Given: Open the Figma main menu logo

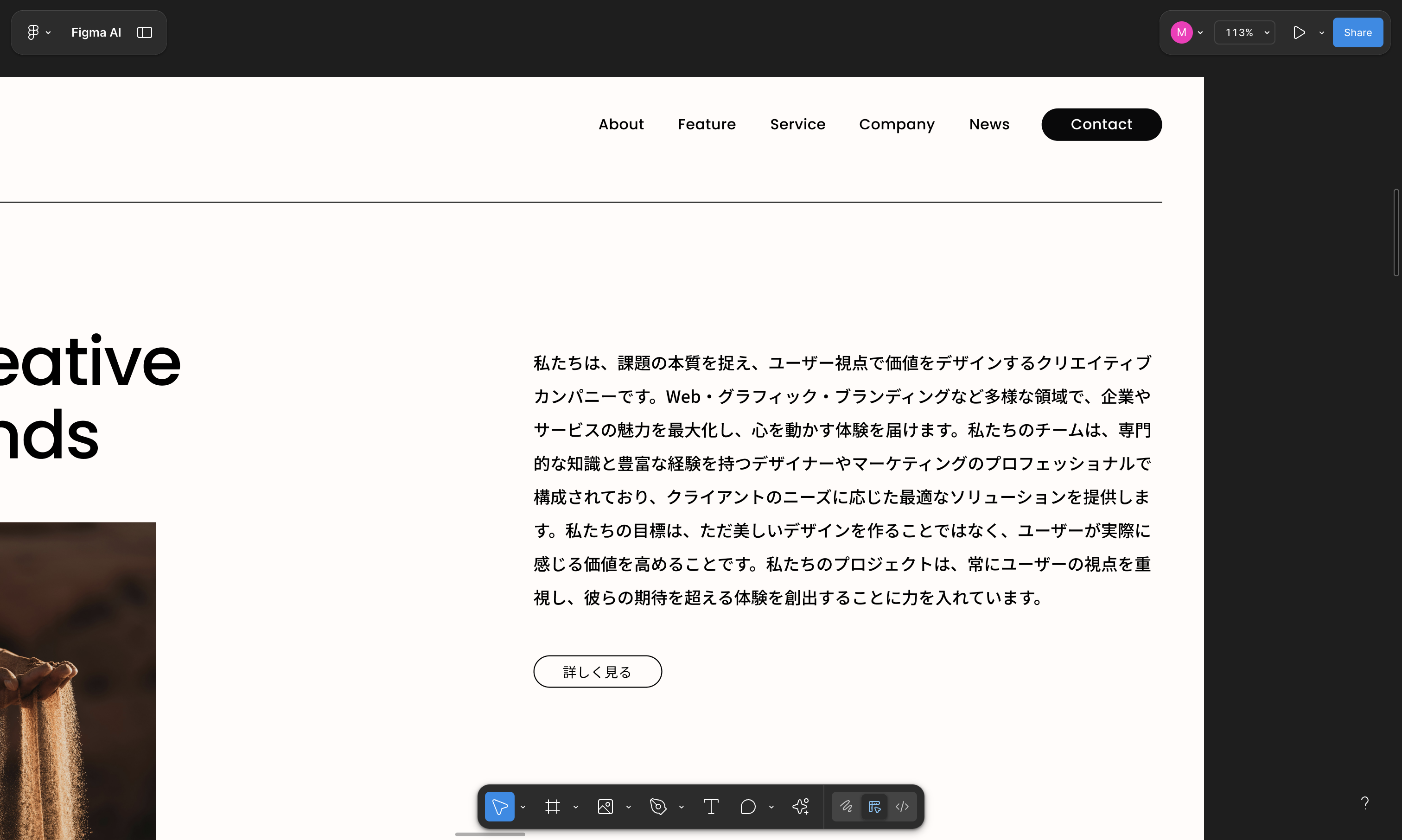Looking at the screenshot, I should coord(33,32).
